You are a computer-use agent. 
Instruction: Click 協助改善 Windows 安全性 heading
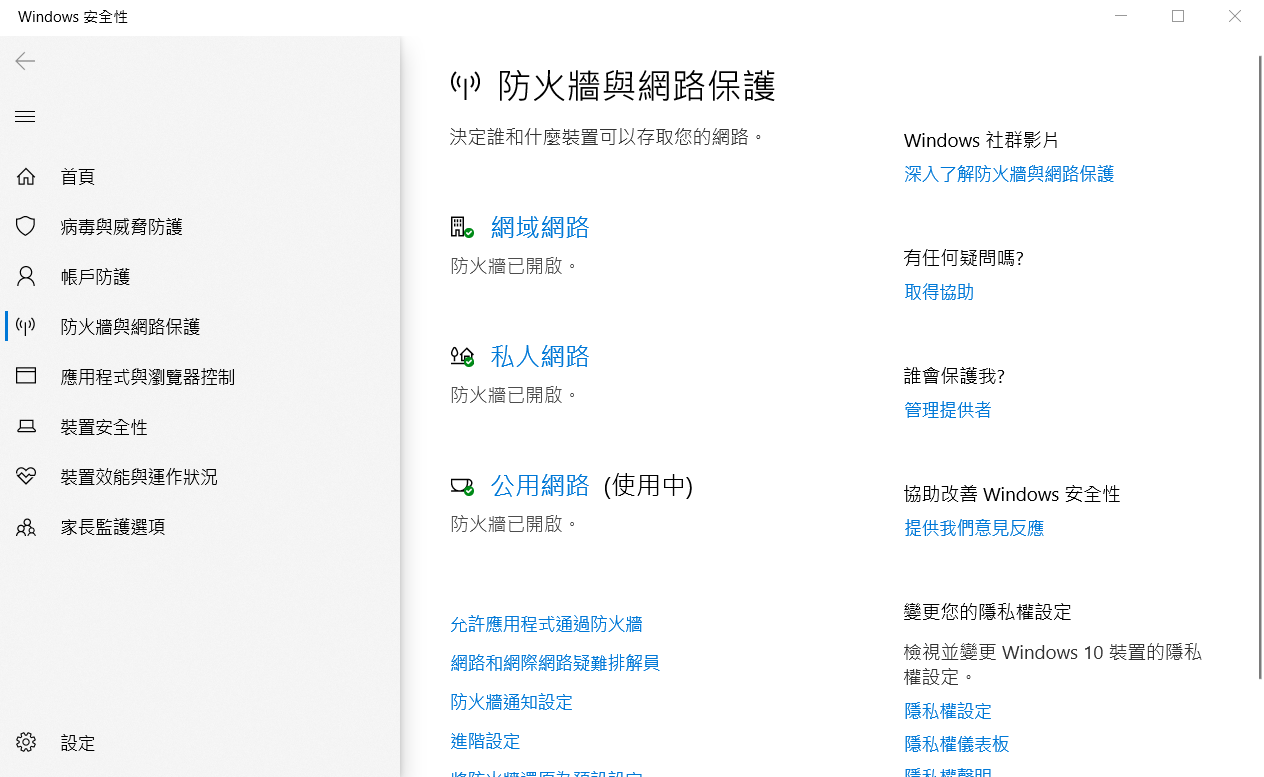1012,494
